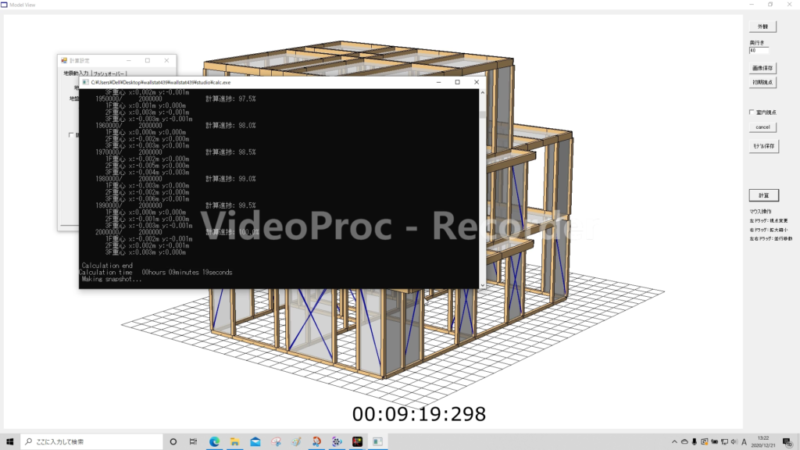Open the Mail app on taskbar
This screenshot has width=800, height=450.
tap(255, 441)
